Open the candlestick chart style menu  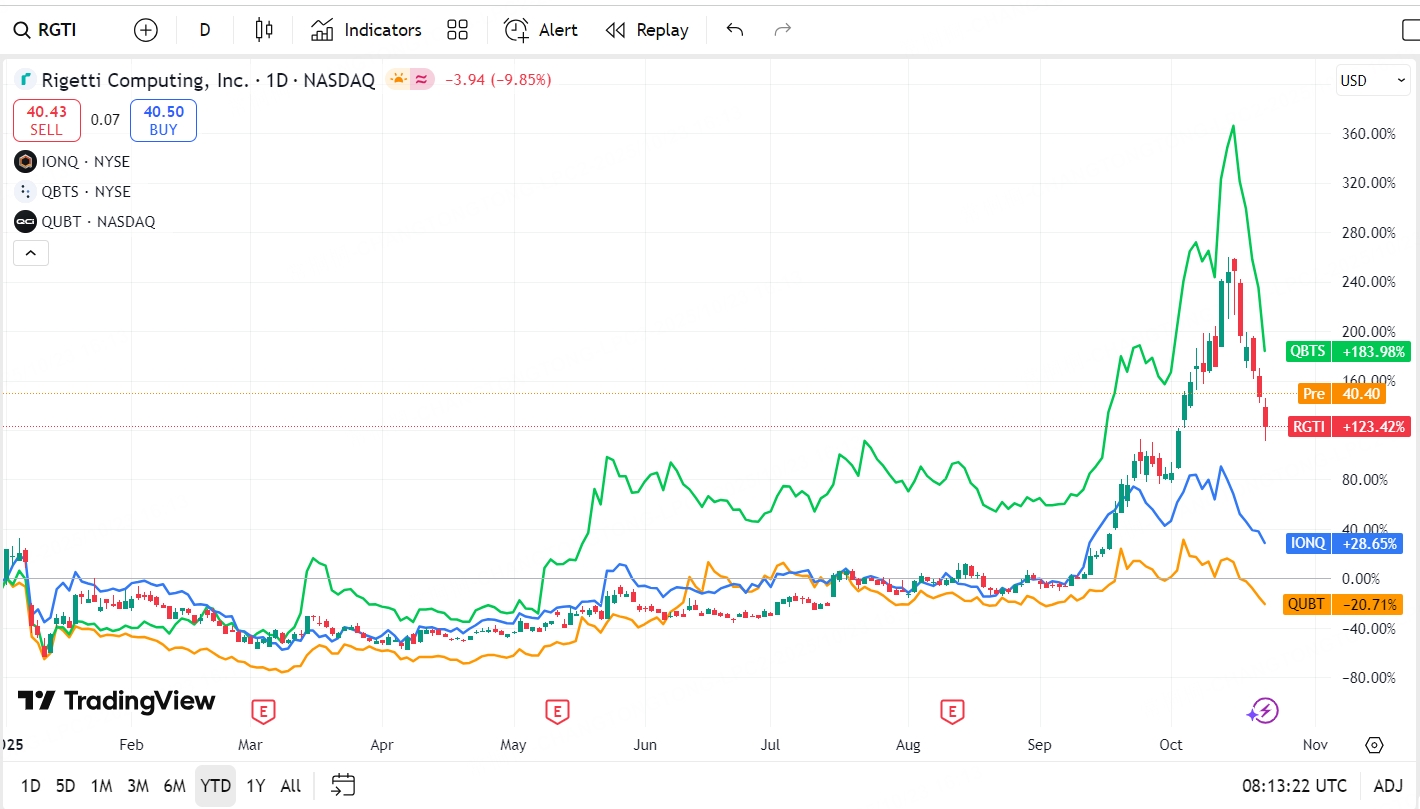[x=264, y=30]
